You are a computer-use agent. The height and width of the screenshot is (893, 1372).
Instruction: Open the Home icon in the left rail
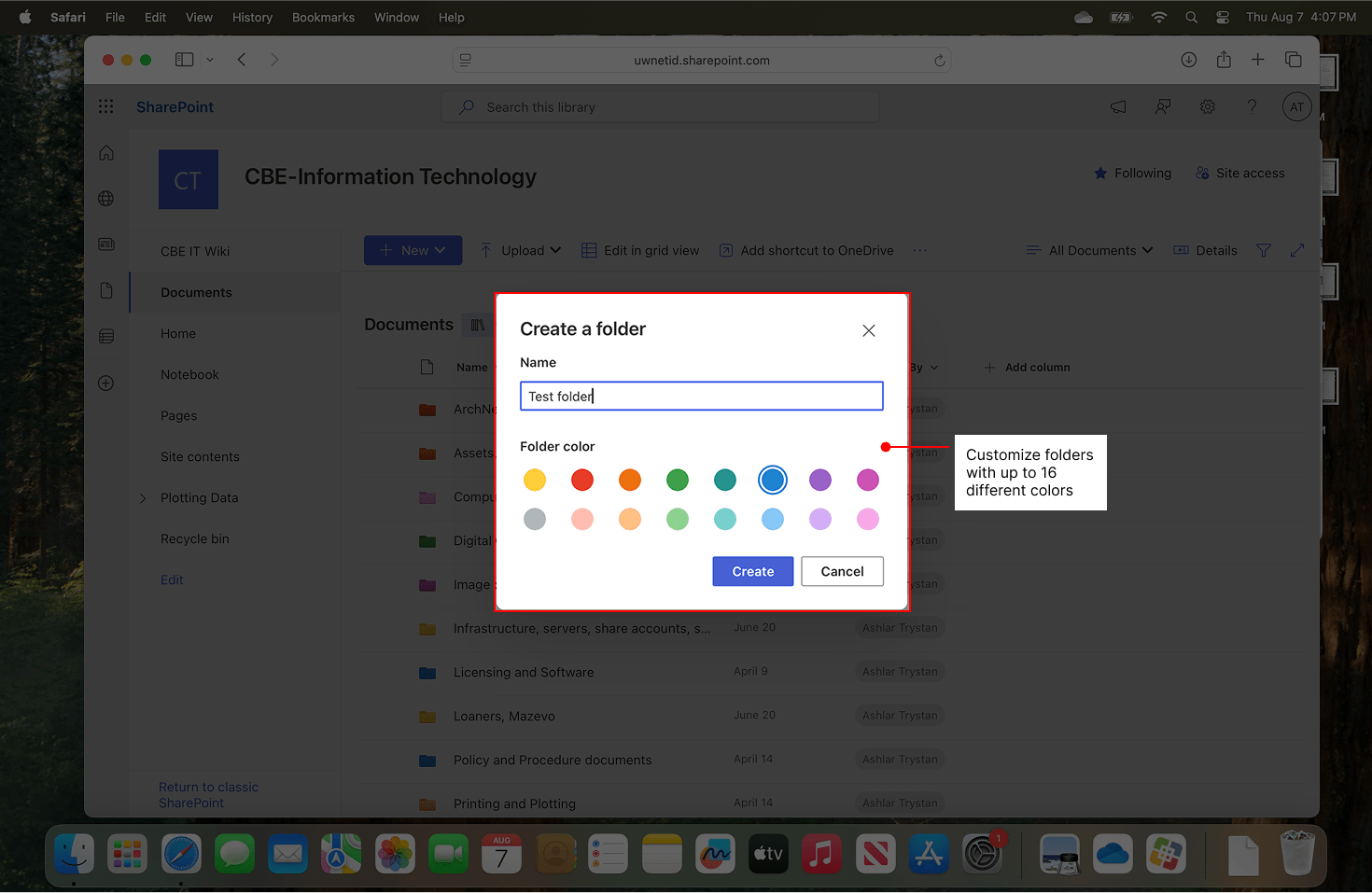(105, 152)
